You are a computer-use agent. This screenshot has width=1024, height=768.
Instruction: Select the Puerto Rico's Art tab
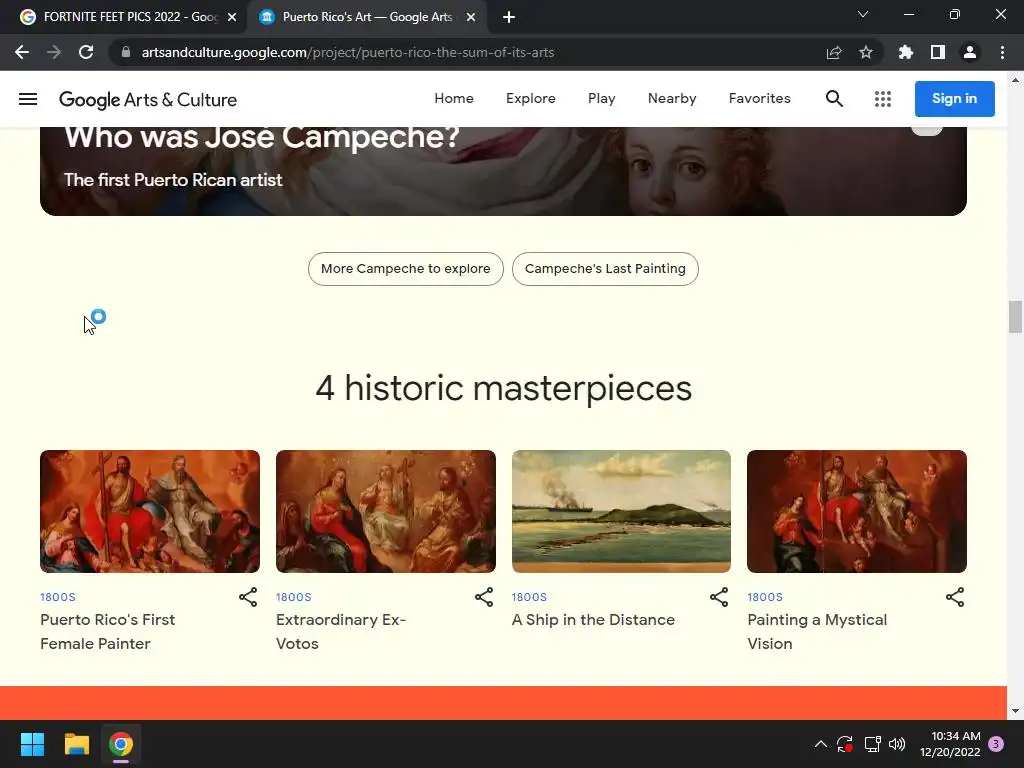click(366, 17)
